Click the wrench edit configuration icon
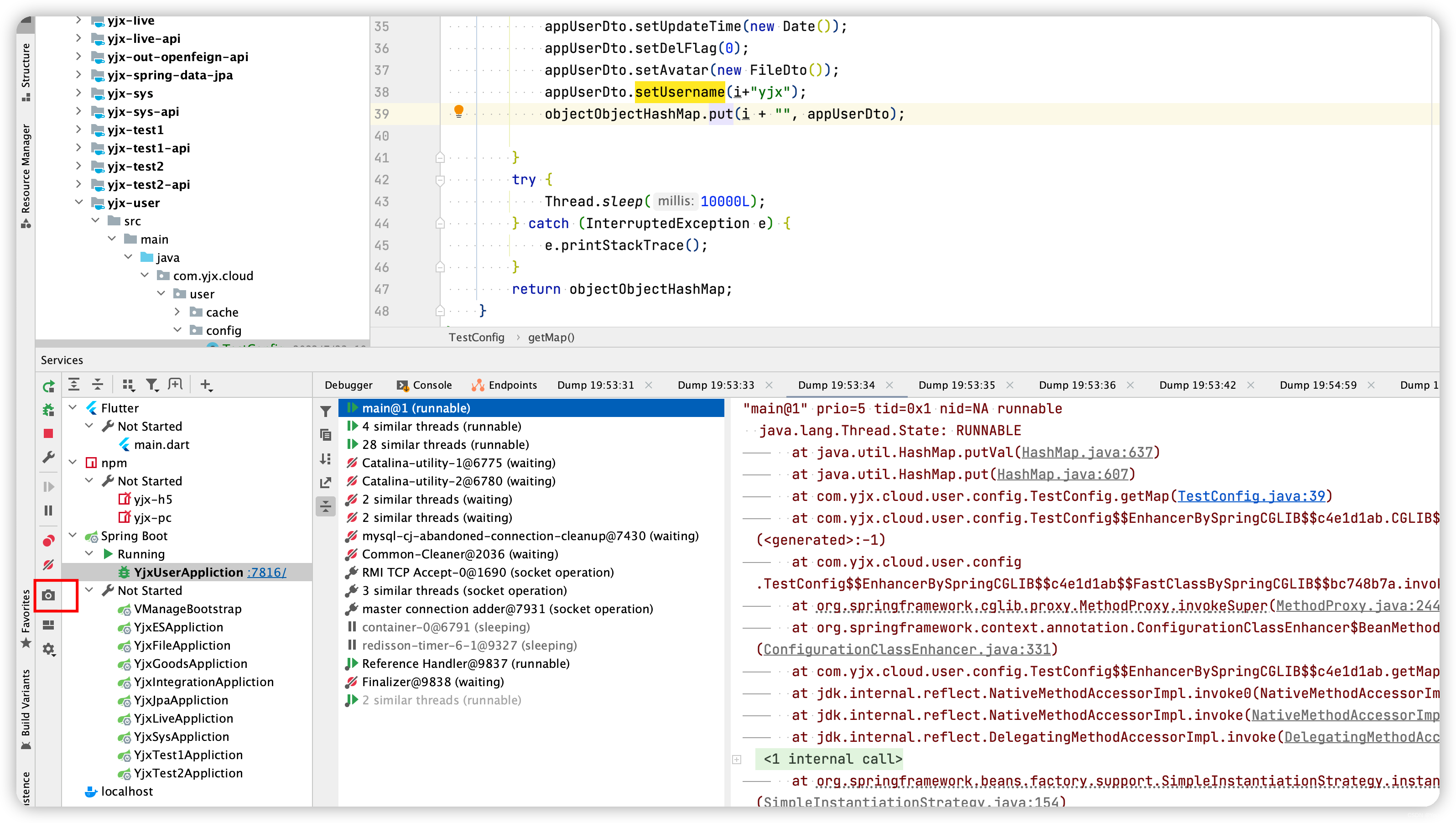This screenshot has width=1456, height=823. coord(49,457)
